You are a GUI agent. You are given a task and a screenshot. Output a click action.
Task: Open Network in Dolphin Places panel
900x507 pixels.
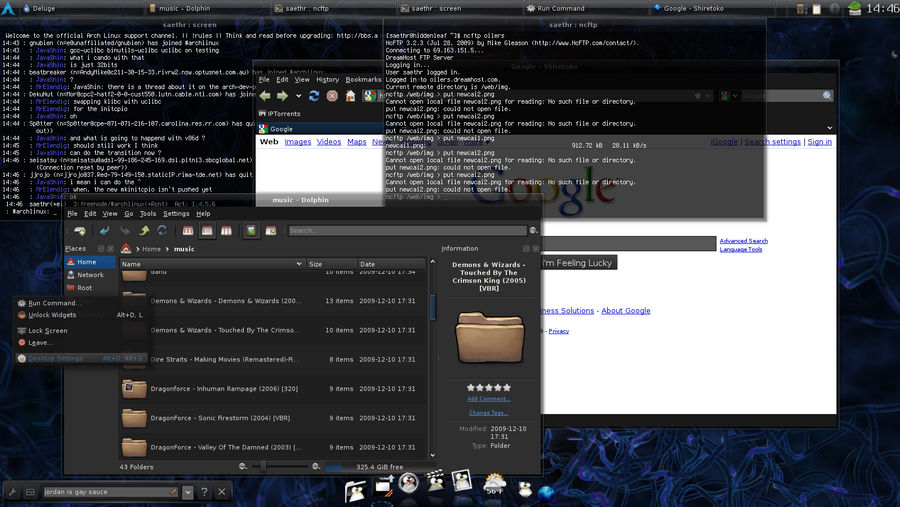coord(86,275)
